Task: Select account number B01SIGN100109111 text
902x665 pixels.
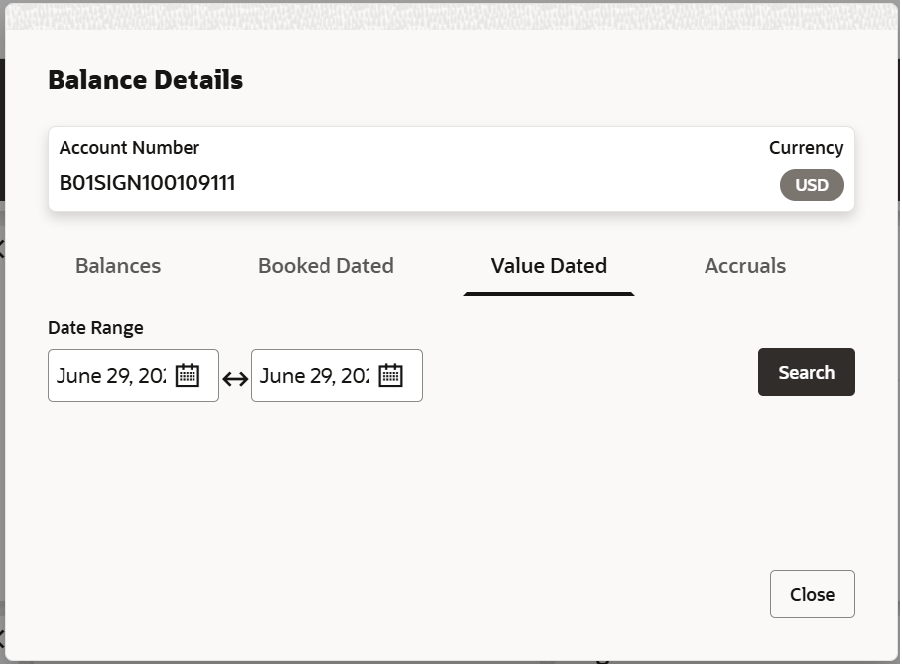Action: 147,183
